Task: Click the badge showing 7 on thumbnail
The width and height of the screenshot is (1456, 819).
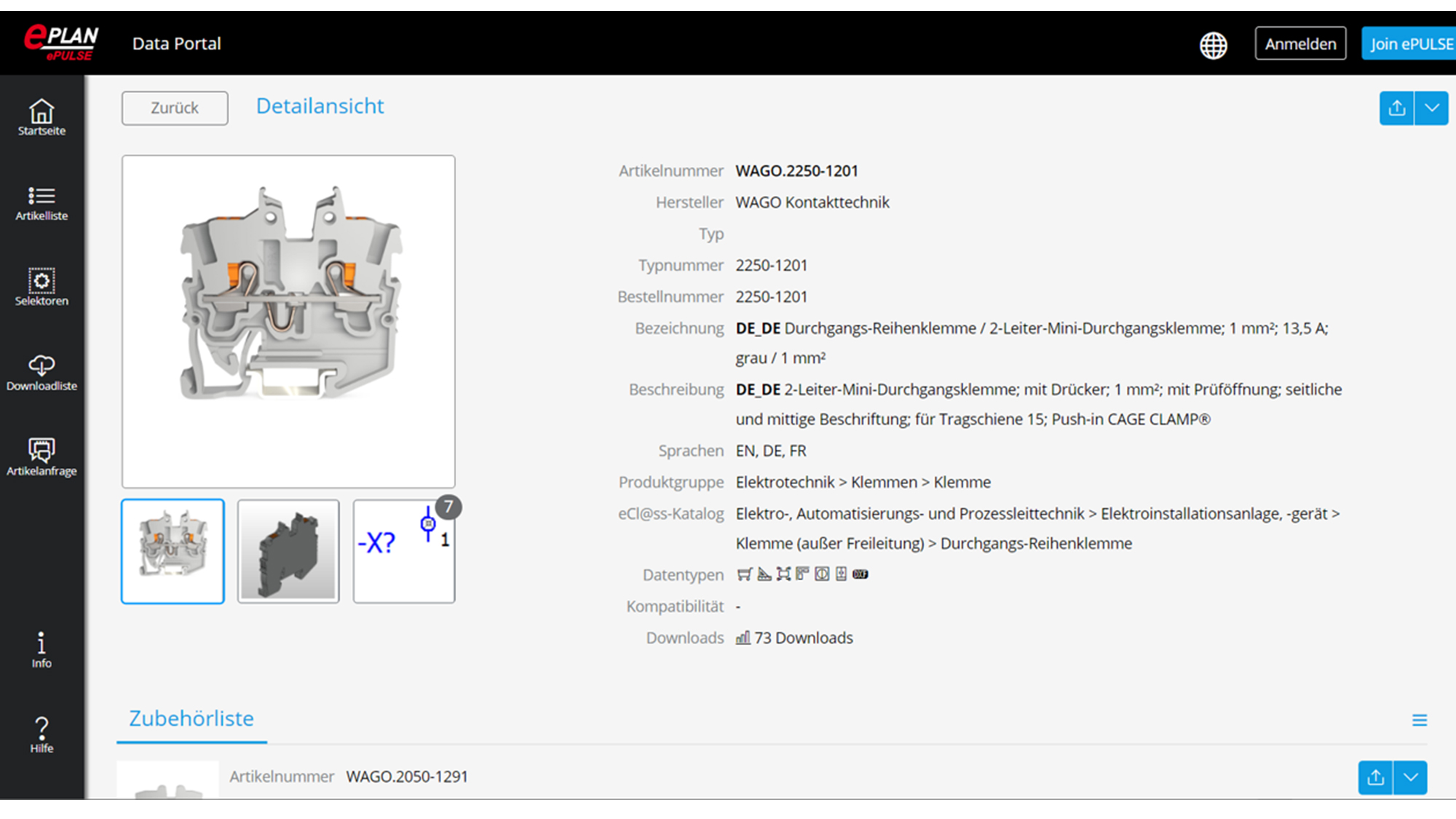Action: [448, 507]
